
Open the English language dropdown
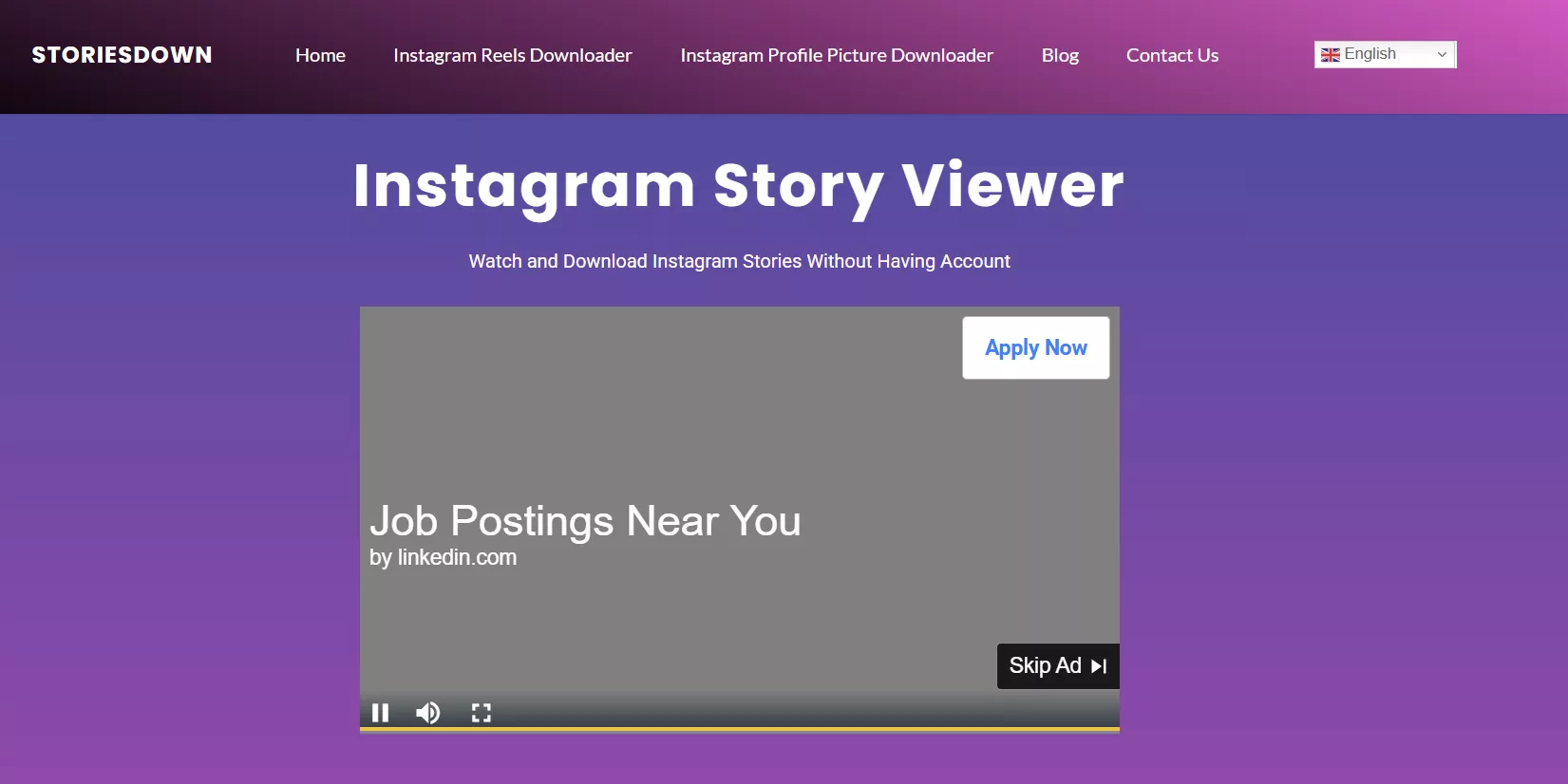(x=1385, y=54)
